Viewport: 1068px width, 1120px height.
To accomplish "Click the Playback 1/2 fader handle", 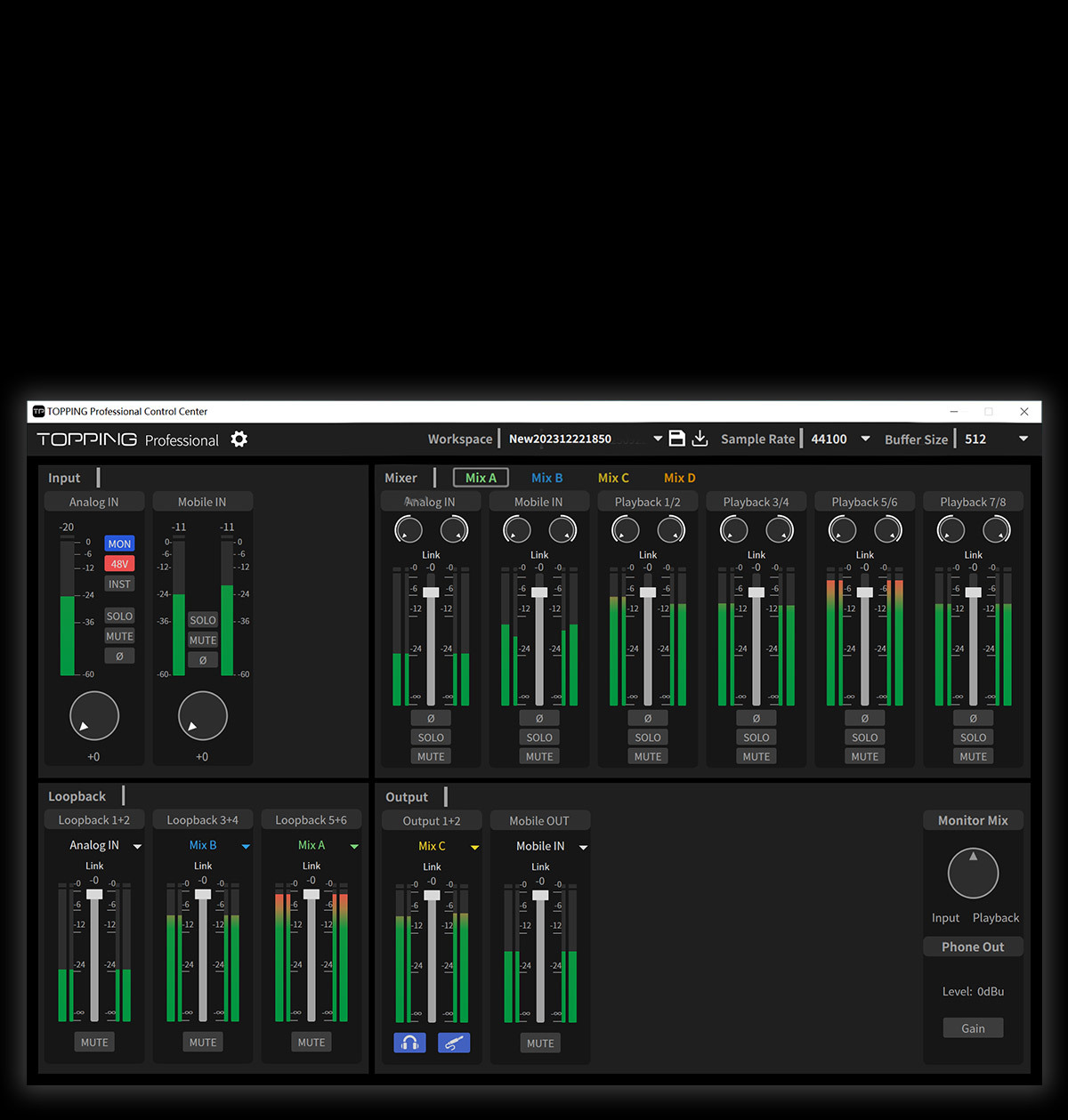I will click(x=648, y=592).
